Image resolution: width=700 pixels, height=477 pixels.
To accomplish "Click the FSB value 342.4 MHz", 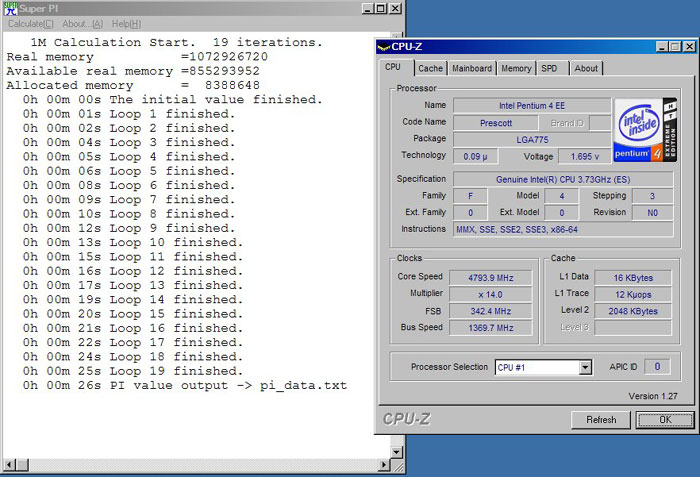I will click(491, 311).
